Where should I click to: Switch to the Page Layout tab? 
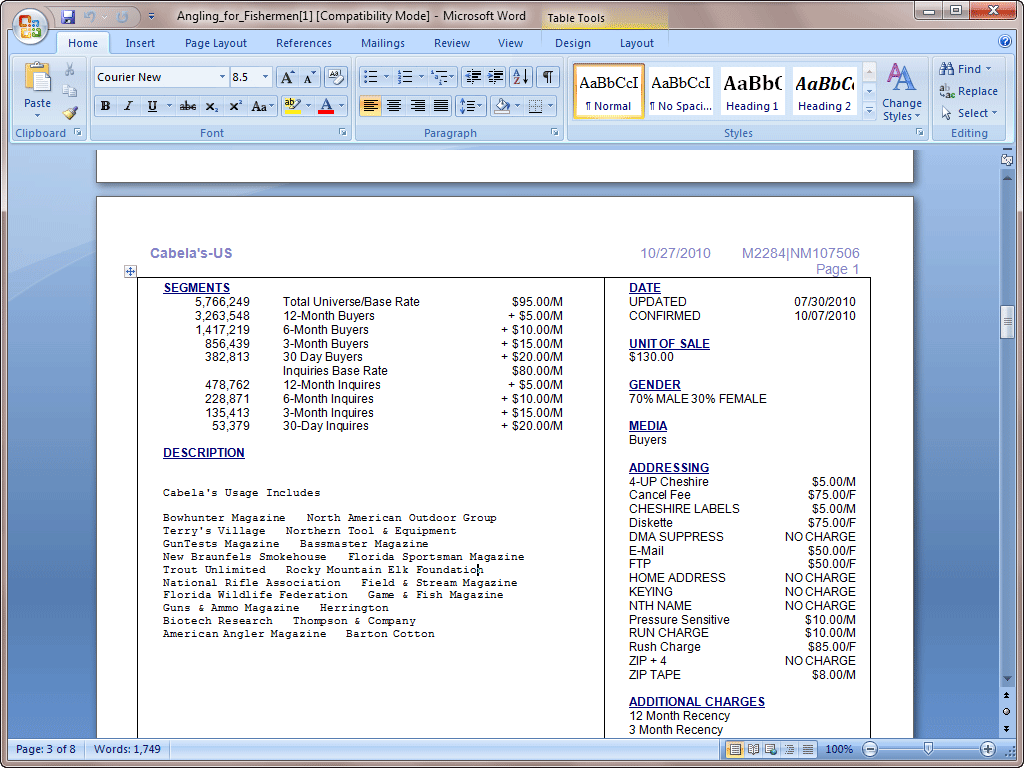click(x=215, y=43)
